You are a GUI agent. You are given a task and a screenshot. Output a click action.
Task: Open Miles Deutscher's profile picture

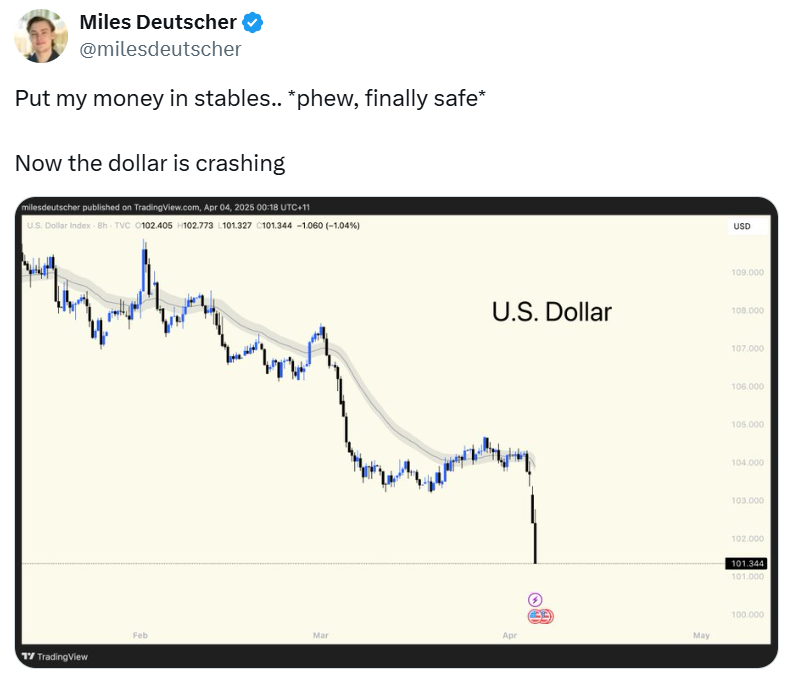click(x=41, y=36)
